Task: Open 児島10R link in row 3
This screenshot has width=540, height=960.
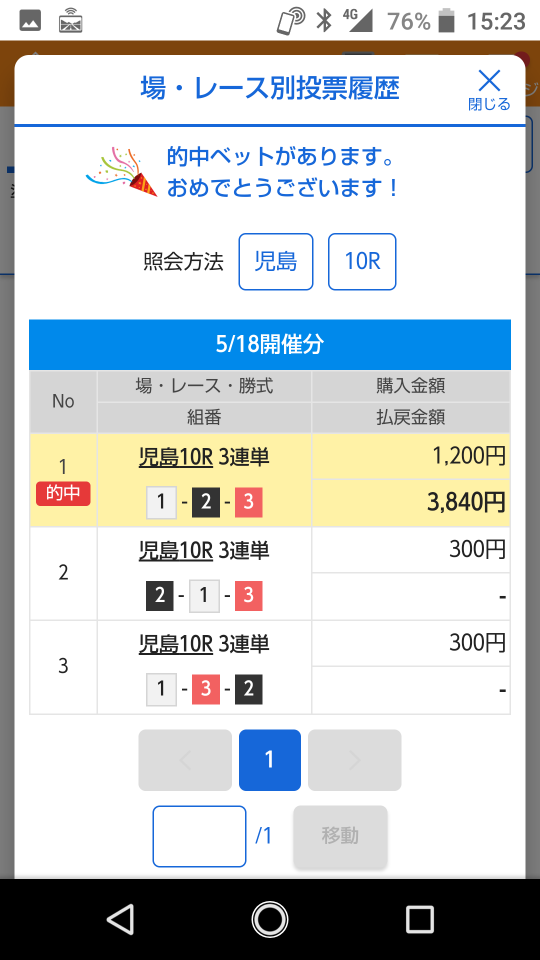Action: (x=176, y=643)
